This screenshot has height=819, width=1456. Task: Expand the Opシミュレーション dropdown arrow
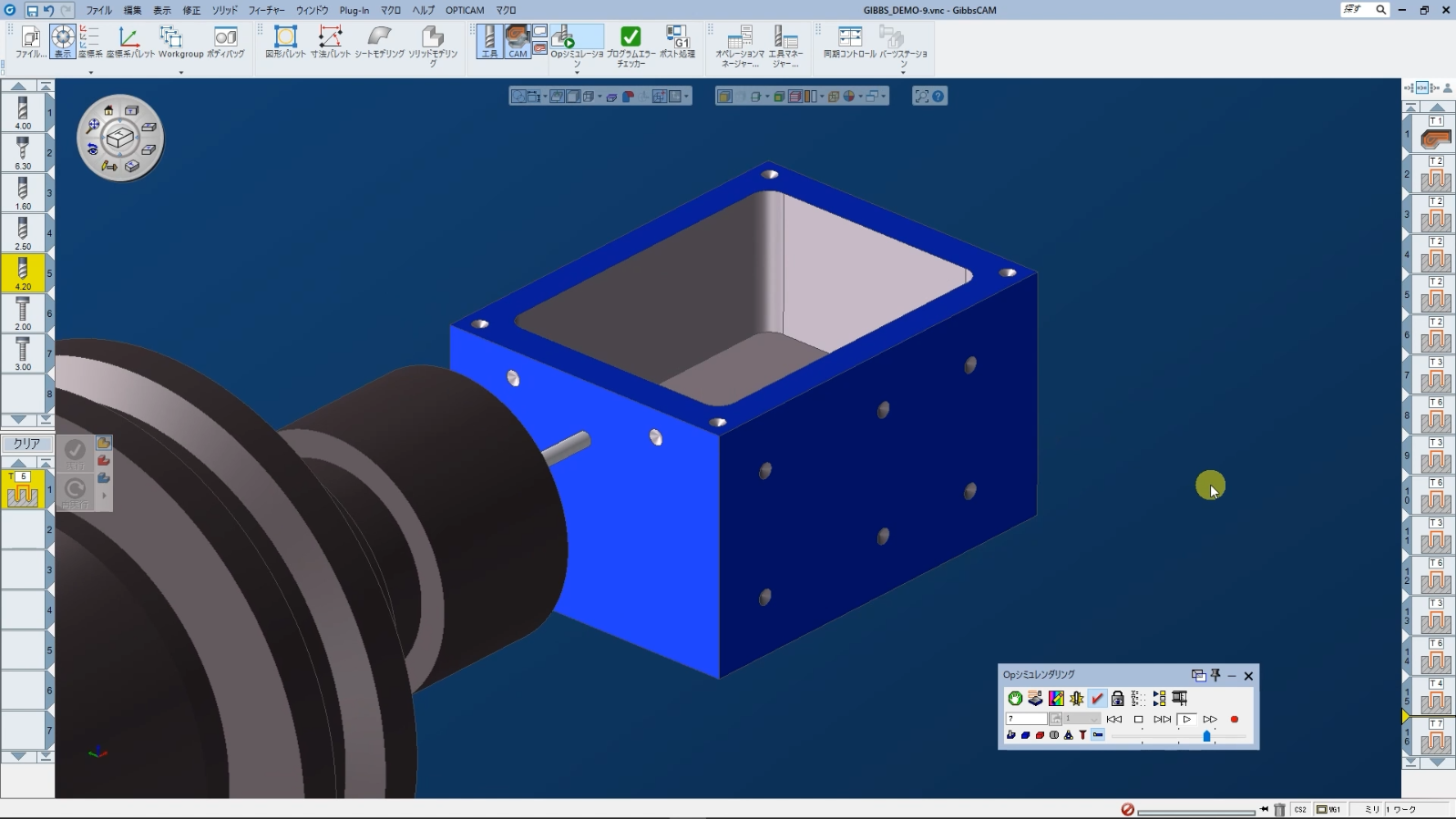(x=577, y=72)
